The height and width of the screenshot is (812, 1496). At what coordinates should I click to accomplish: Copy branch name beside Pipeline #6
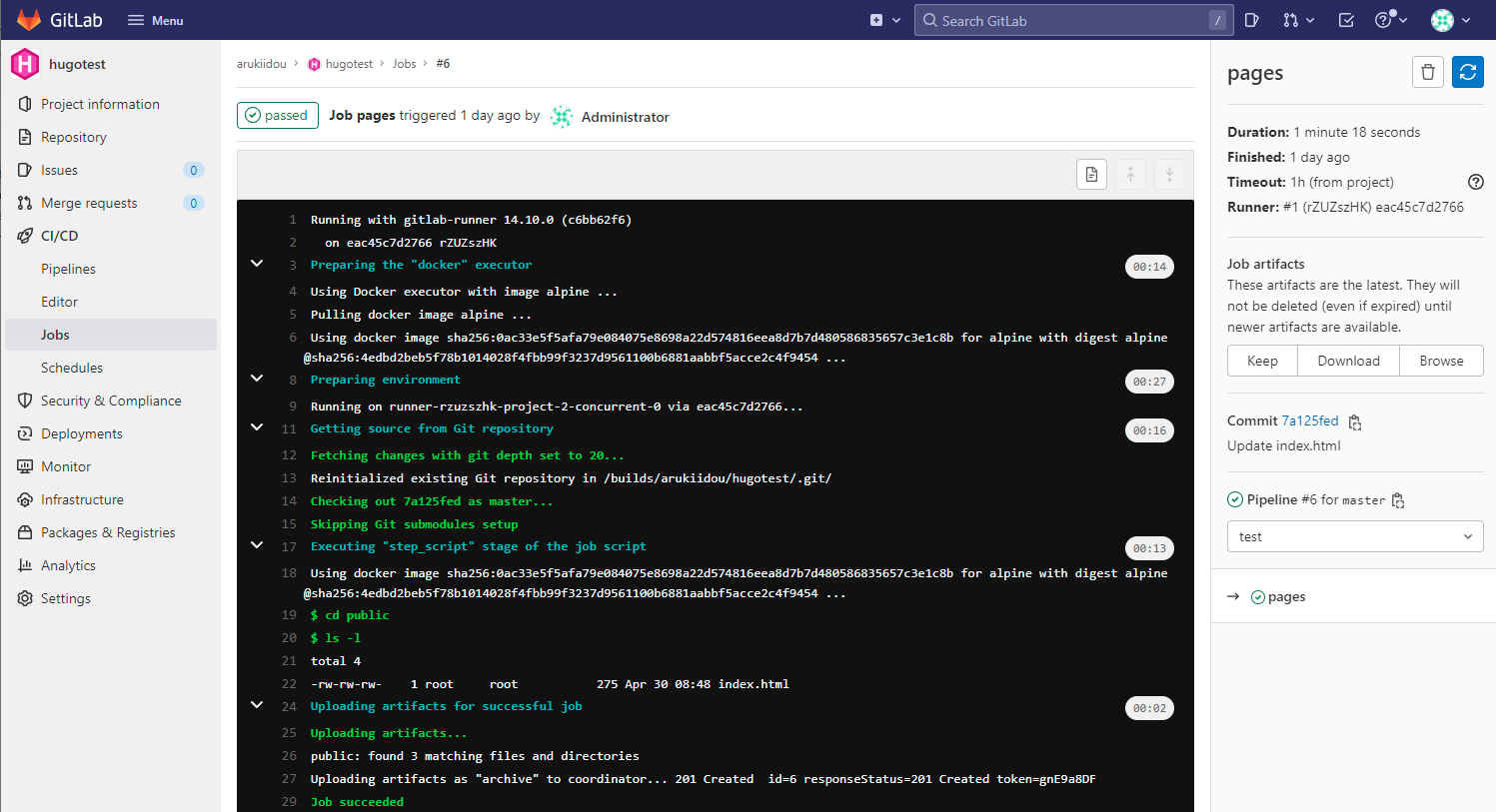(1398, 499)
